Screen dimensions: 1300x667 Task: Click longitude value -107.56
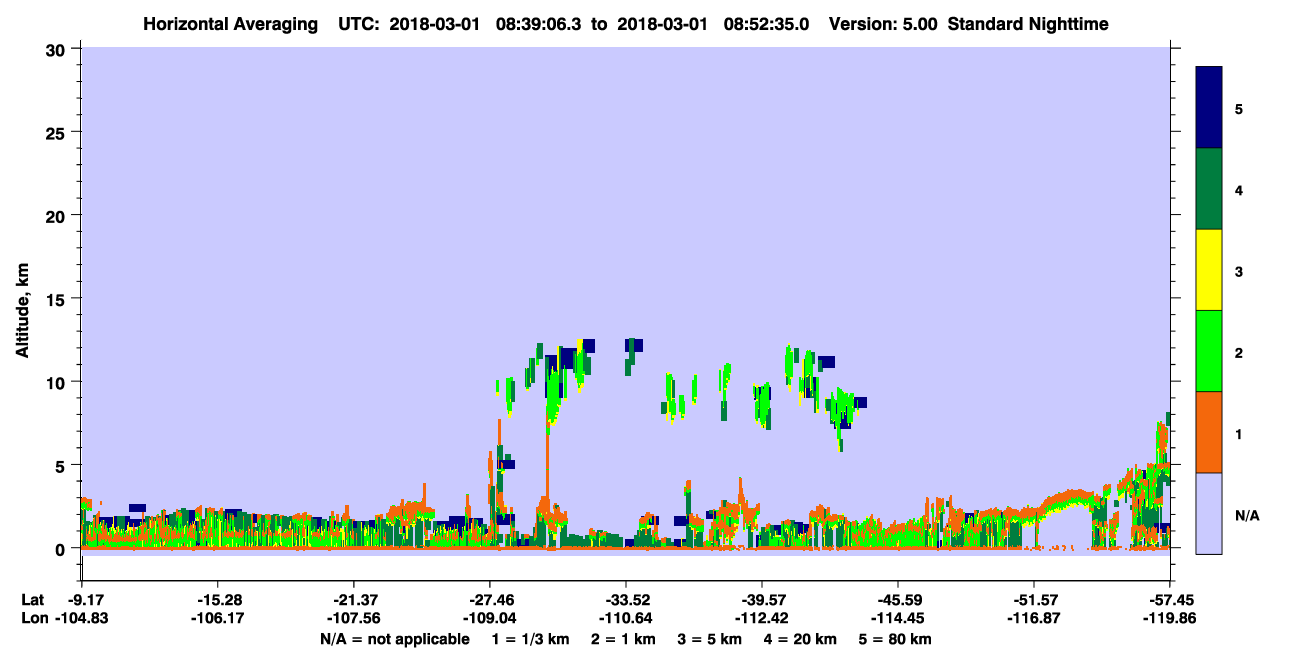353,618
